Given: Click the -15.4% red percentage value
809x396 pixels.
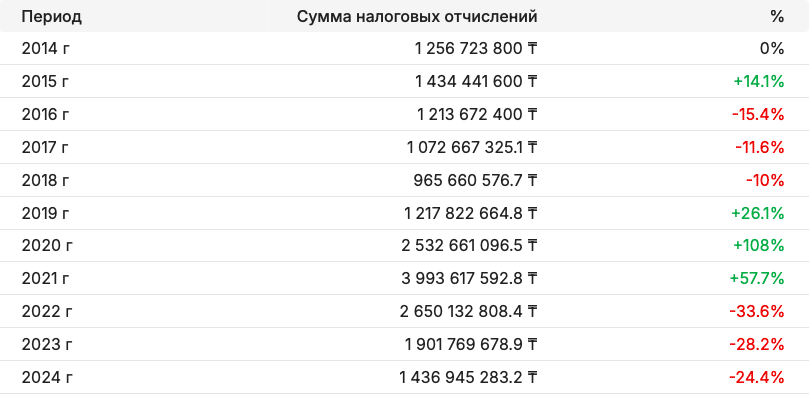Looking at the screenshot, I should [758, 114].
